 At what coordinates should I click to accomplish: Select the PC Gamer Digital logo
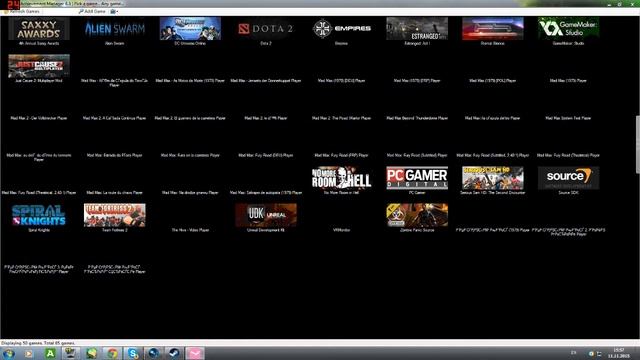coord(417,178)
